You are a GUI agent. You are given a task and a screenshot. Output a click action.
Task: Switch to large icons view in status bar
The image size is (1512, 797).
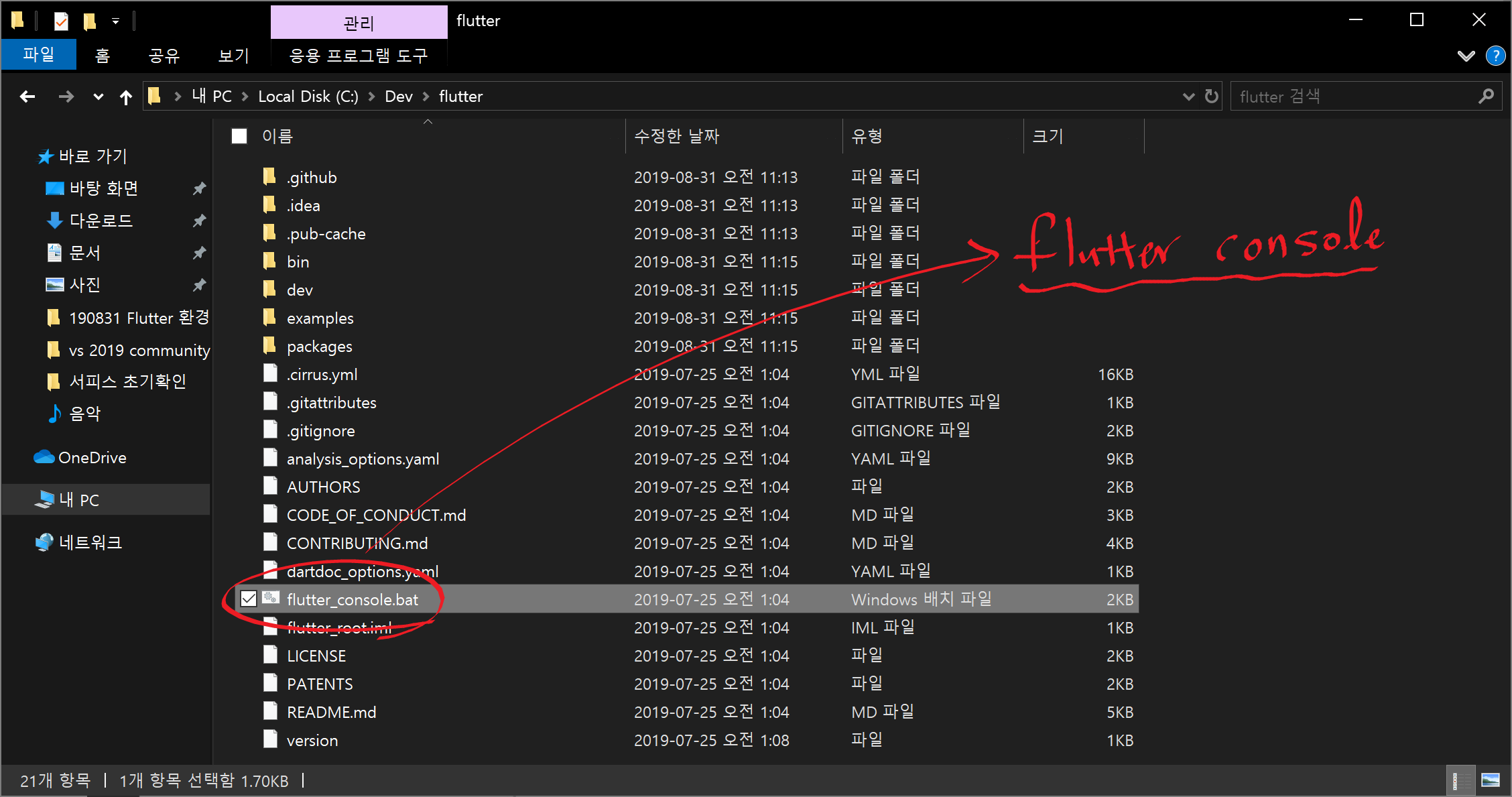[x=1490, y=780]
